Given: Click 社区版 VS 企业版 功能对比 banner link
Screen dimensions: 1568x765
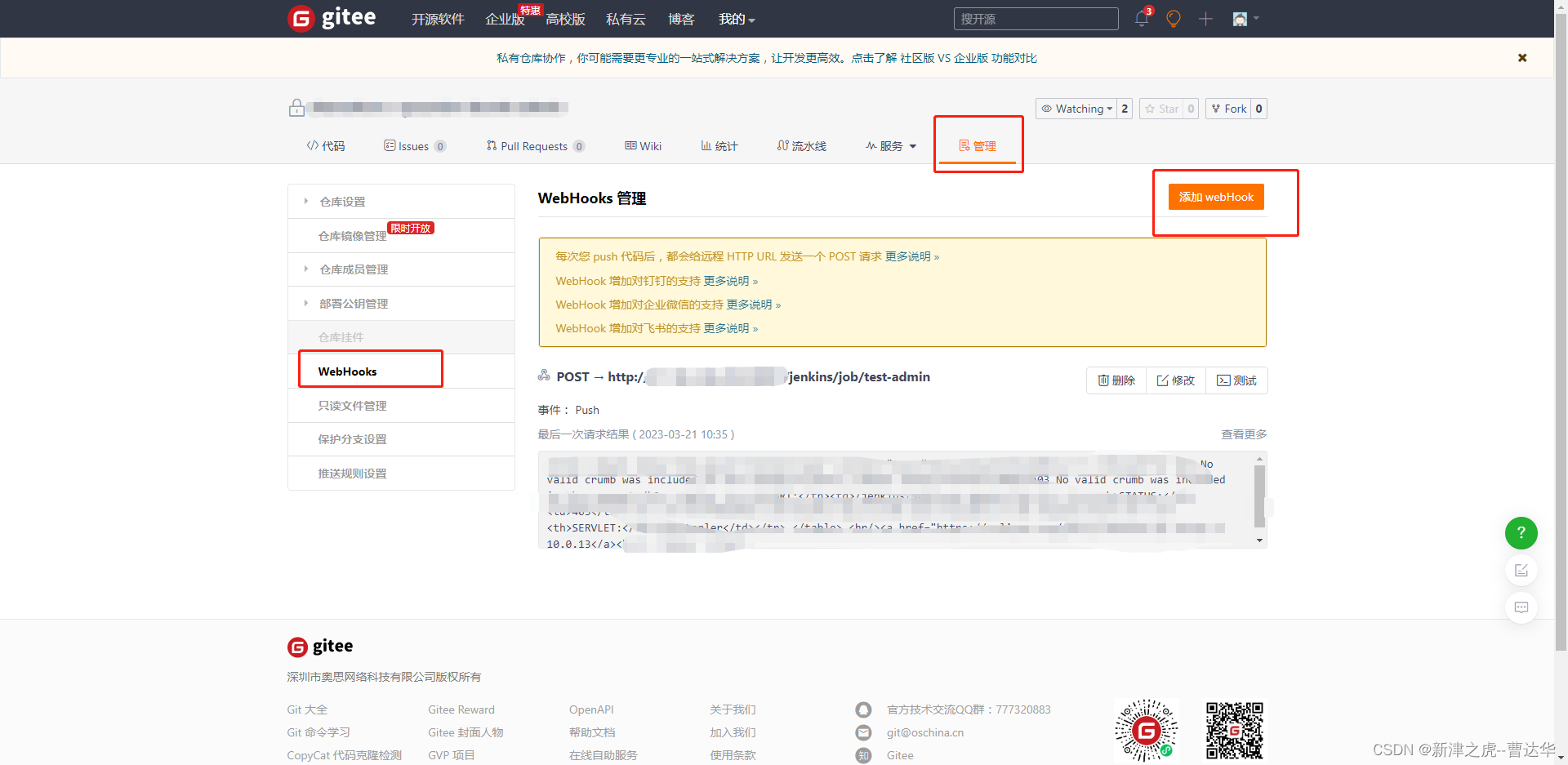Looking at the screenshot, I should tap(969, 58).
